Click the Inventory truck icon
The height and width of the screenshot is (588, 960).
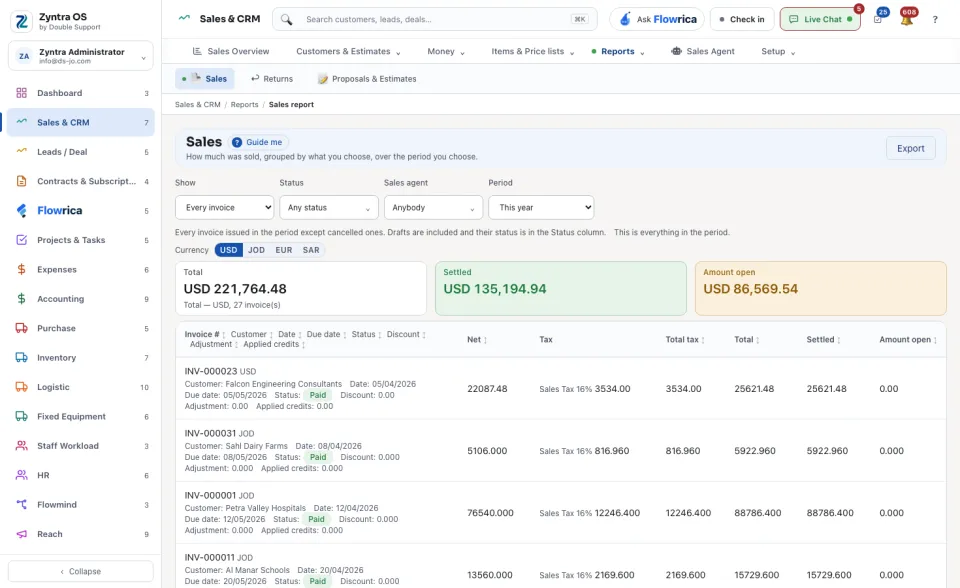tap(21, 358)
